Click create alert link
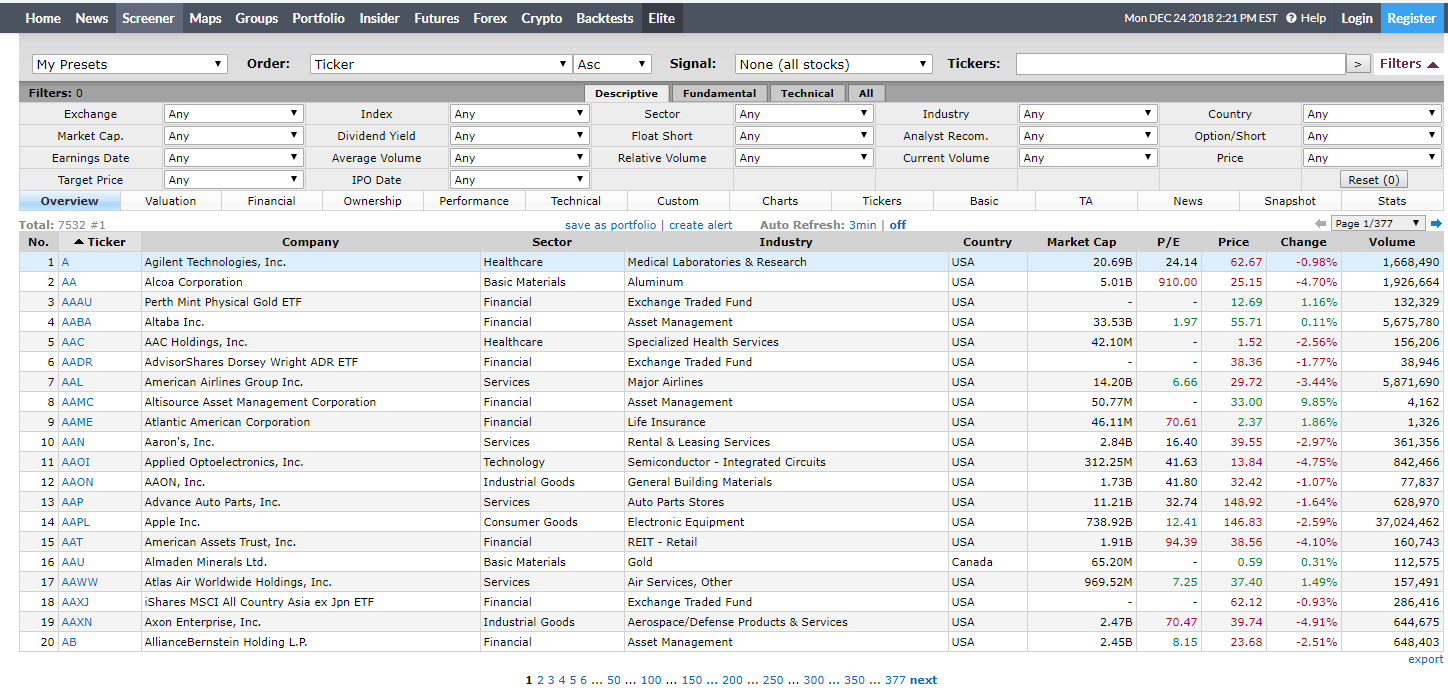 coord(700,225)
